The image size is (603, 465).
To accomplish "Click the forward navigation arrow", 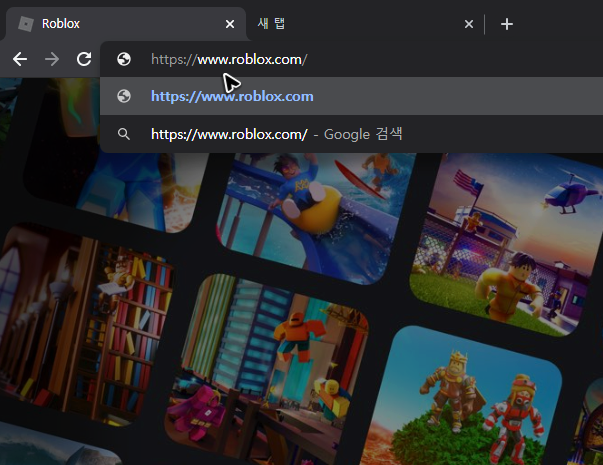I will [x=52, y=59].
